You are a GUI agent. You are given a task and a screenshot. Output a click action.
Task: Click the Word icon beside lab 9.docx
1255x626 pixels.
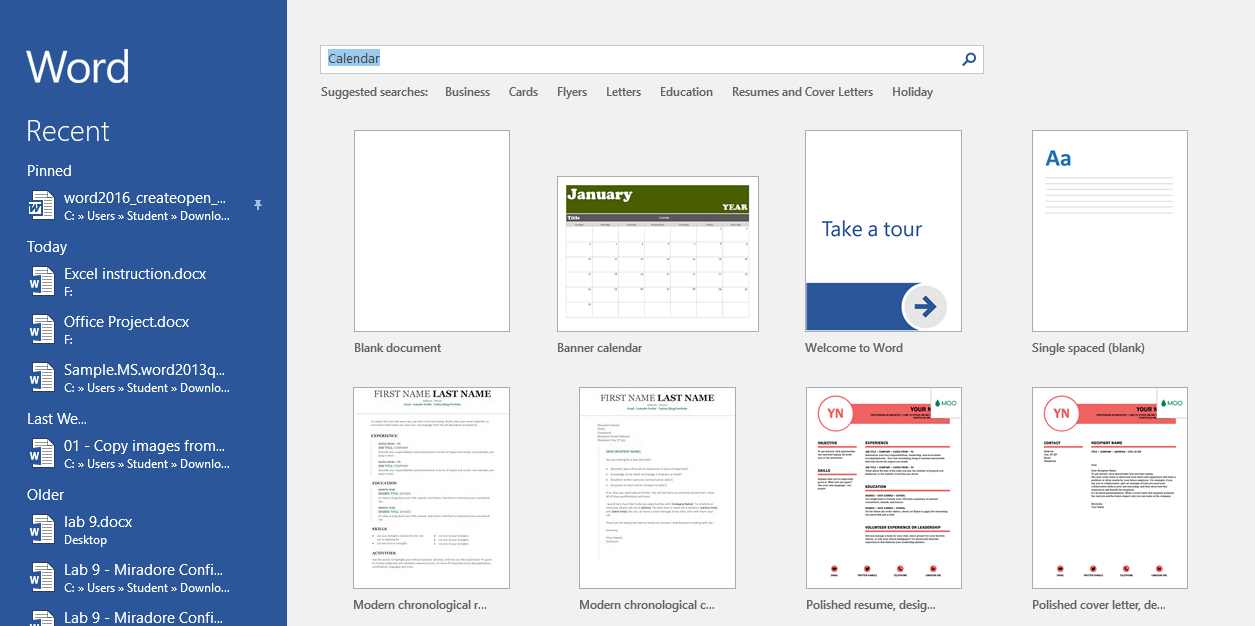42,530
